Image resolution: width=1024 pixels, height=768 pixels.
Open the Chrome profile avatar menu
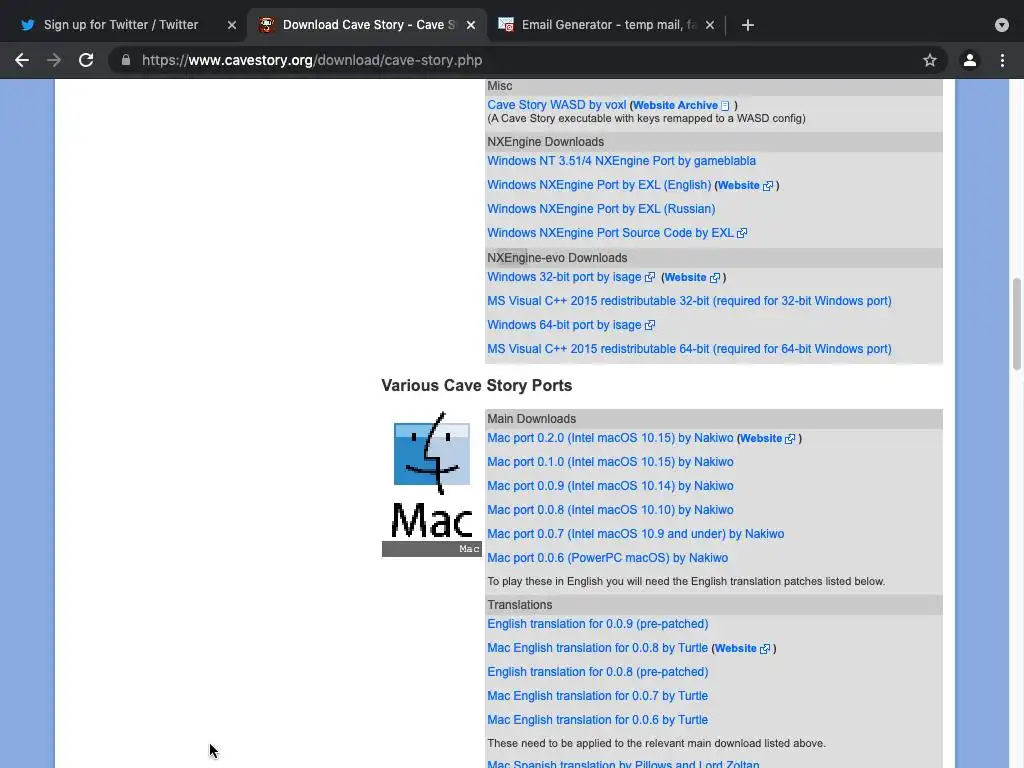(x=970, y=60)
